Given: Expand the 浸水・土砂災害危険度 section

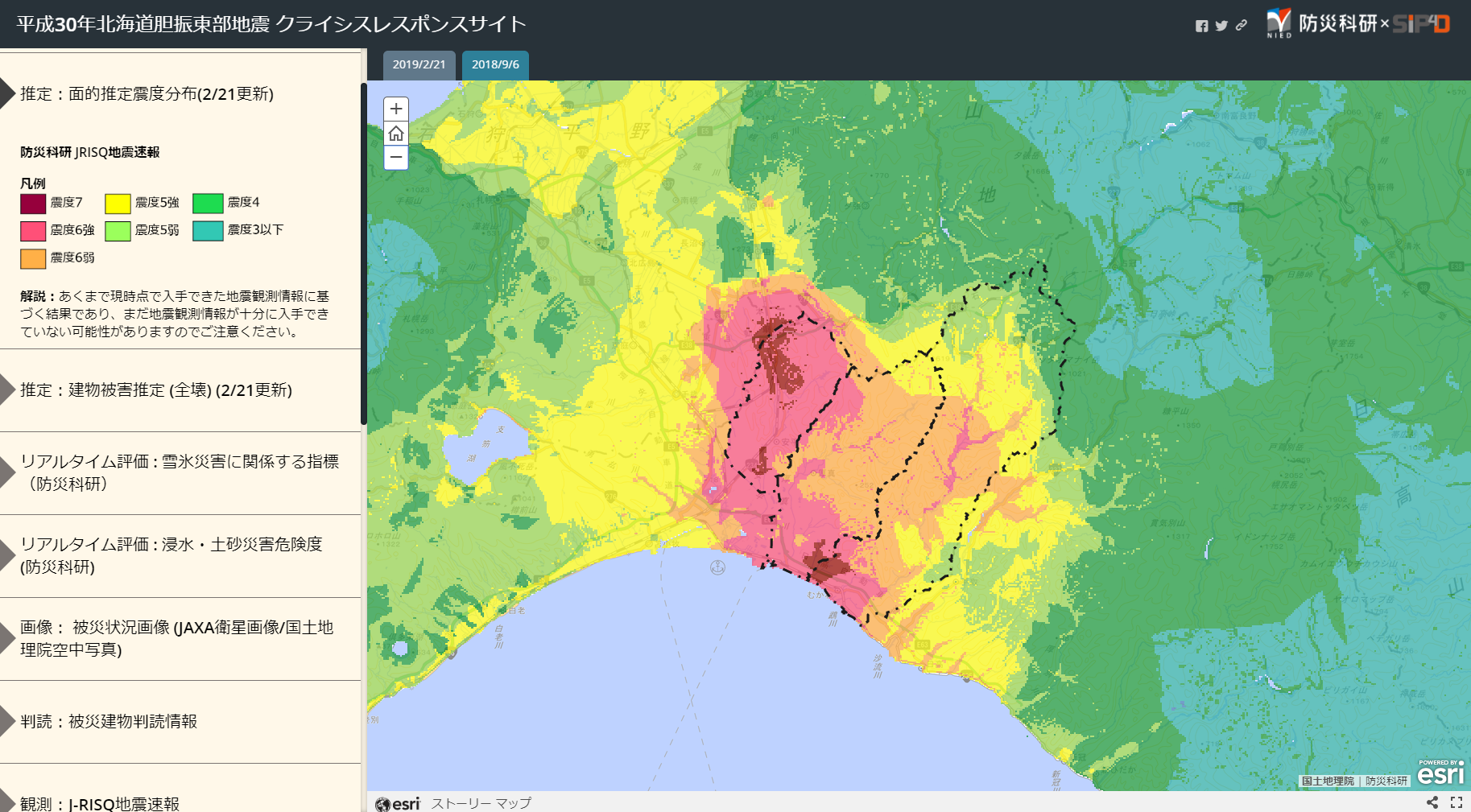Looking at the screenshot, I should coord(171,555).
